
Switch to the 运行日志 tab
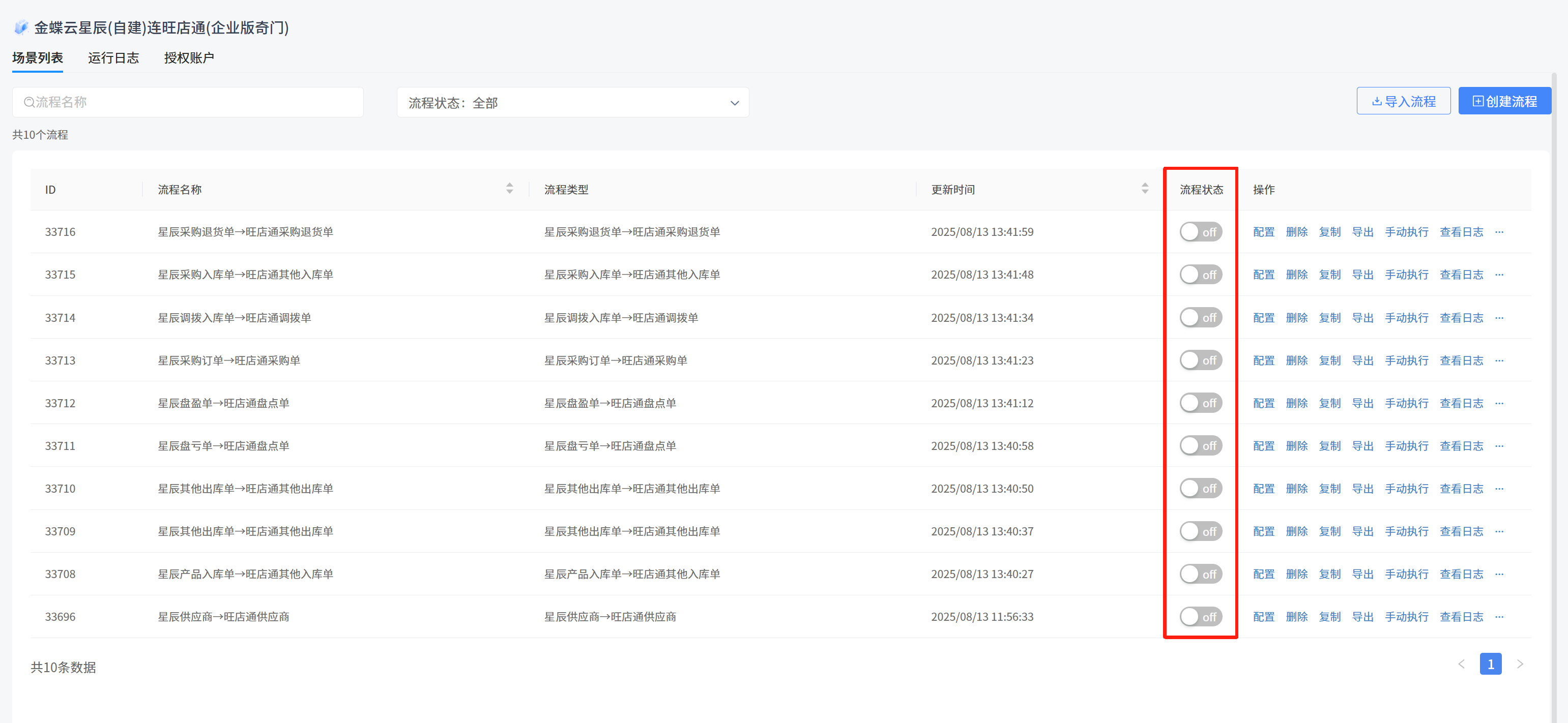pos(113,58)
